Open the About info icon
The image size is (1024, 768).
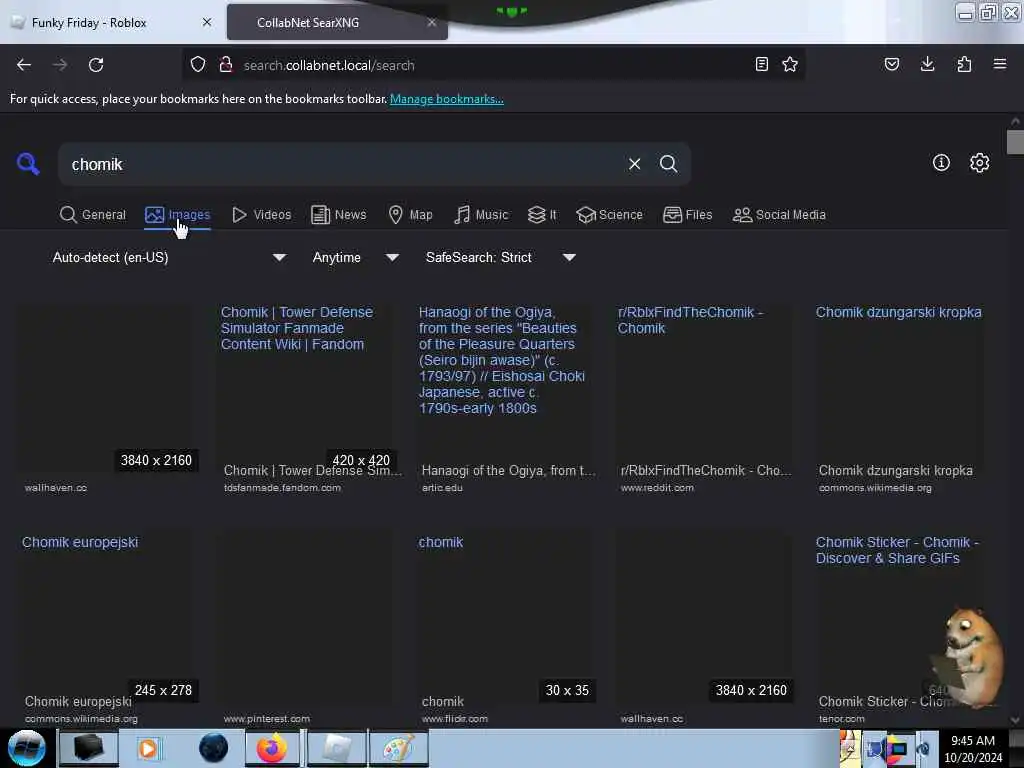coord(941,163)
